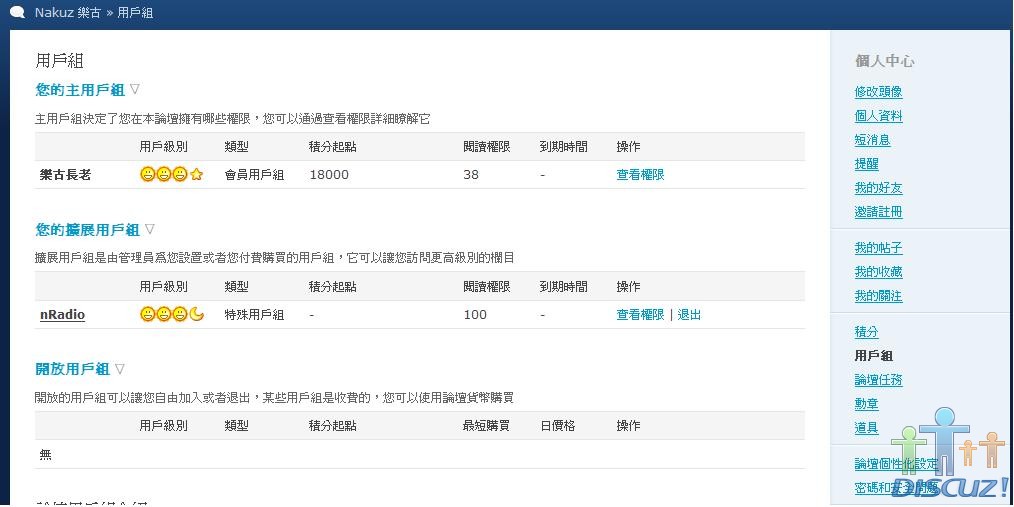Click the moon rank icon for nRadio

tap(197, 314)
